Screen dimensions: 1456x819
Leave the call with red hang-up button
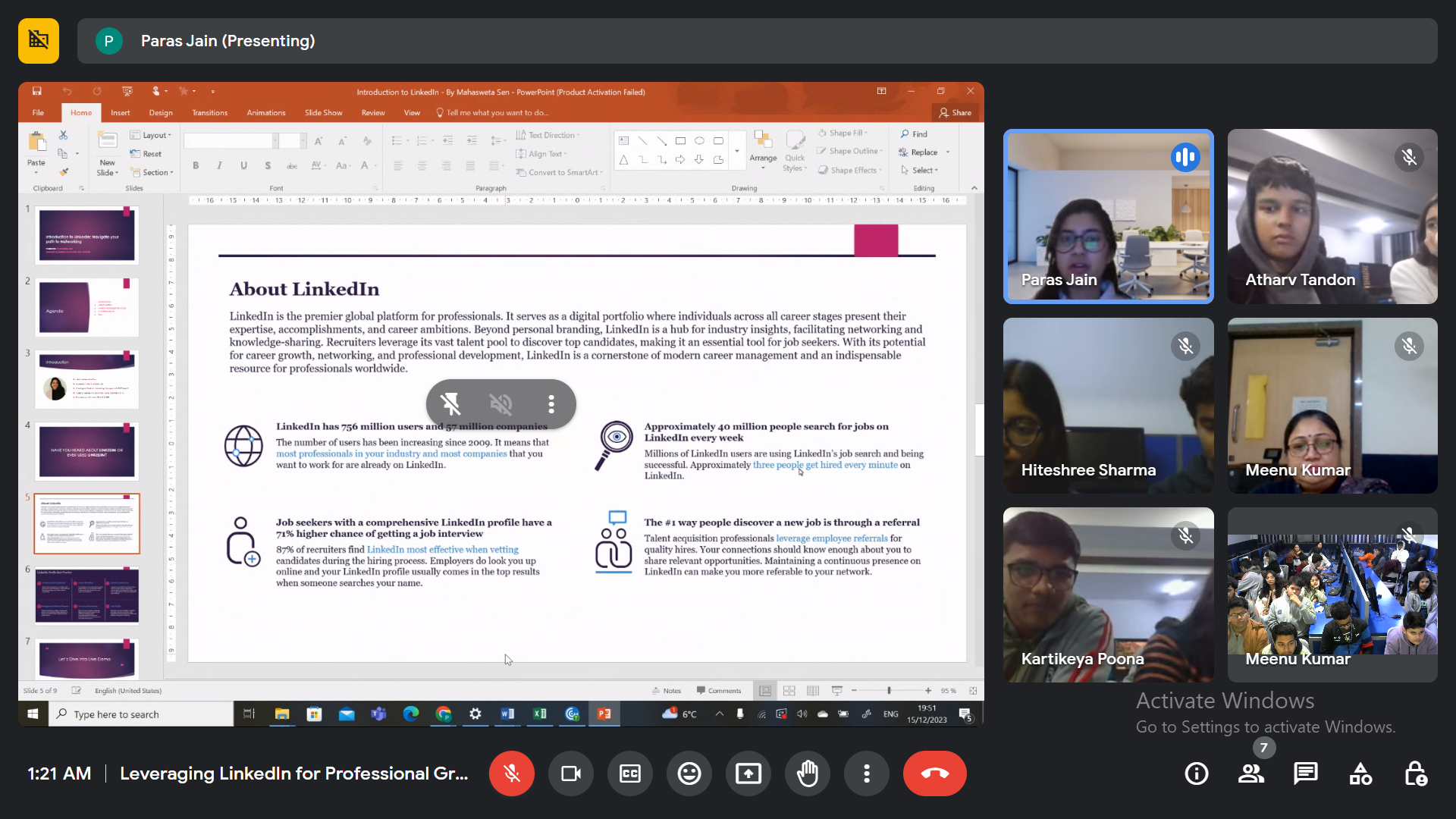pos(934,773)
